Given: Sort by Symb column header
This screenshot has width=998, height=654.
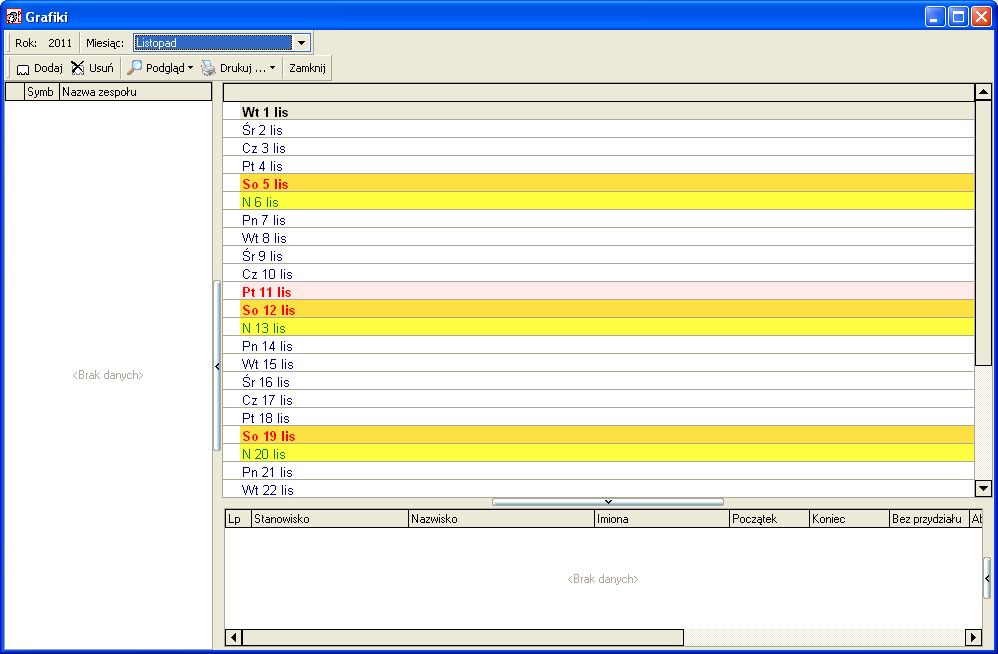Looking at the screenshot, I should click(x=42, y=92).
